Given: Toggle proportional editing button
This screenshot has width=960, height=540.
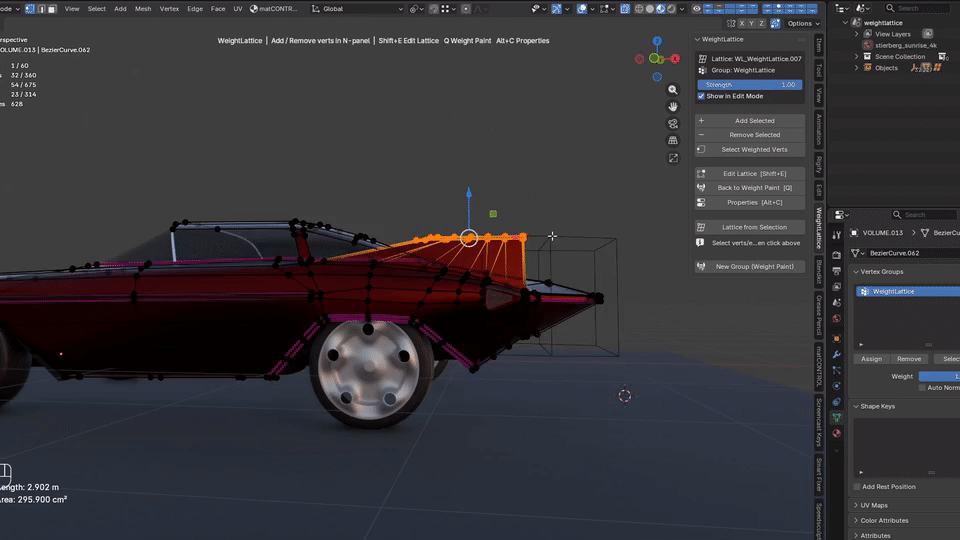Looking at the screenshot, I should 466,9.
